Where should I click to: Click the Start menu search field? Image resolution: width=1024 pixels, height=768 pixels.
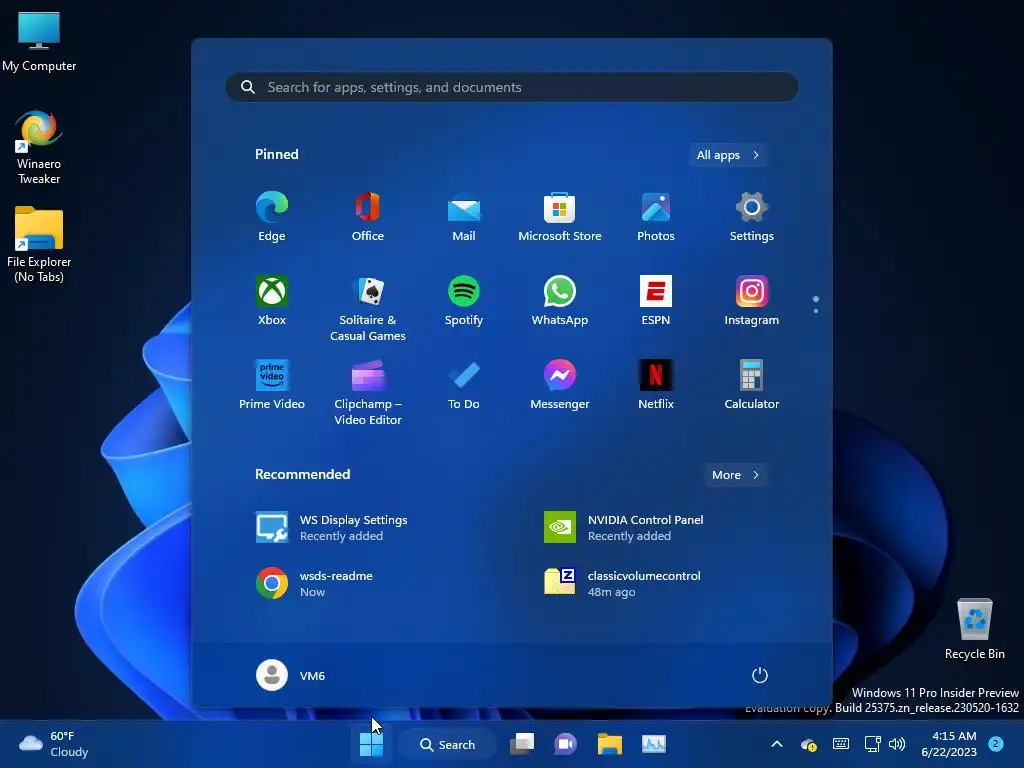pos(512,87)
